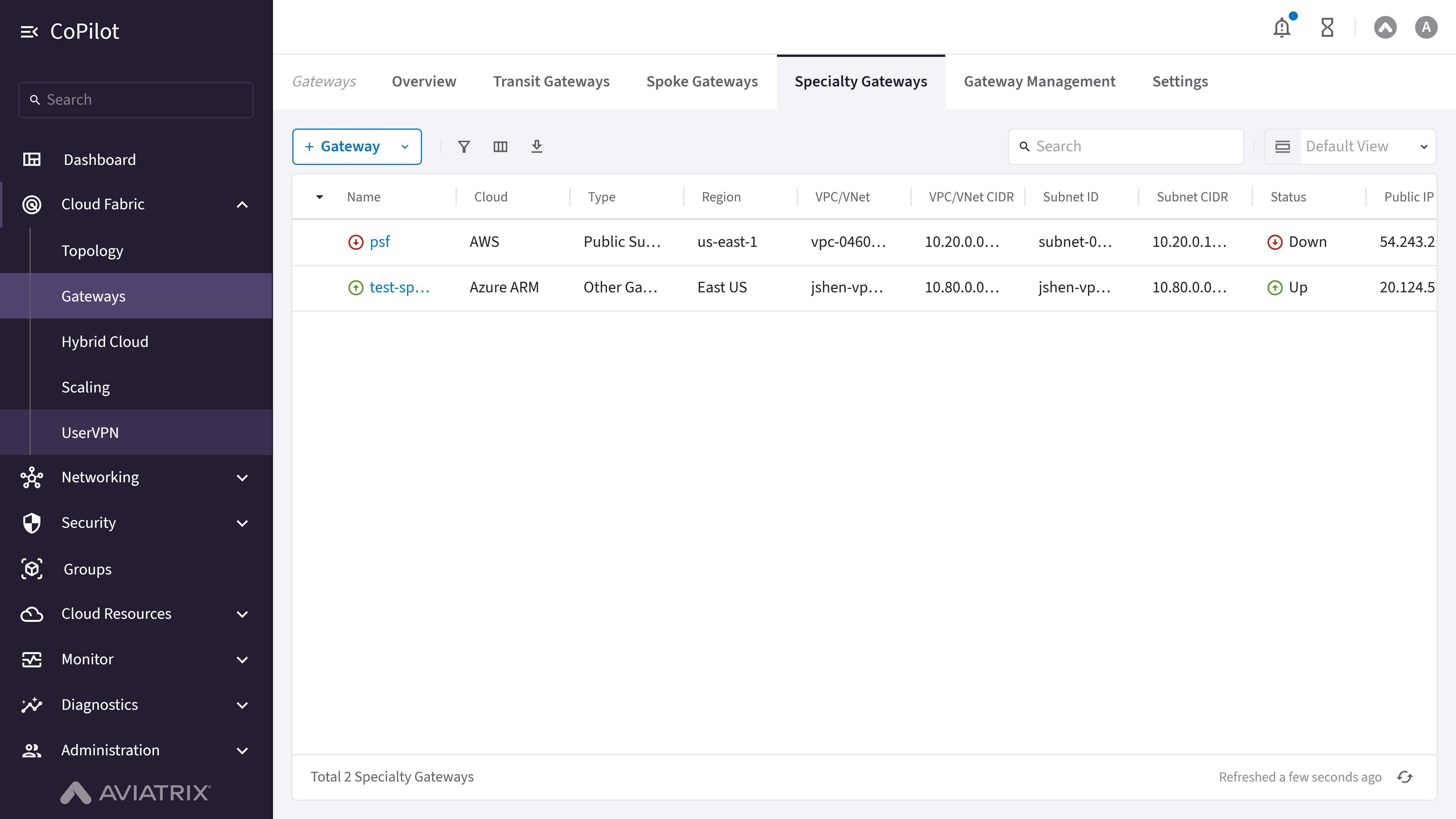The width and height of the screenshot is (1456, 819).
Task: Click the psf down status icon
Action: click(355, 242)
